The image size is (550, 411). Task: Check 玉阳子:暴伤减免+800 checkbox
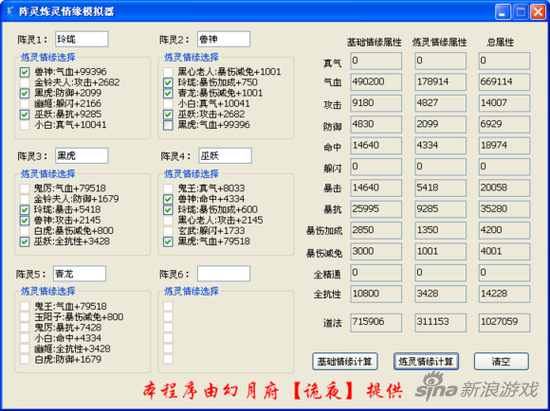tap(25, 317)
